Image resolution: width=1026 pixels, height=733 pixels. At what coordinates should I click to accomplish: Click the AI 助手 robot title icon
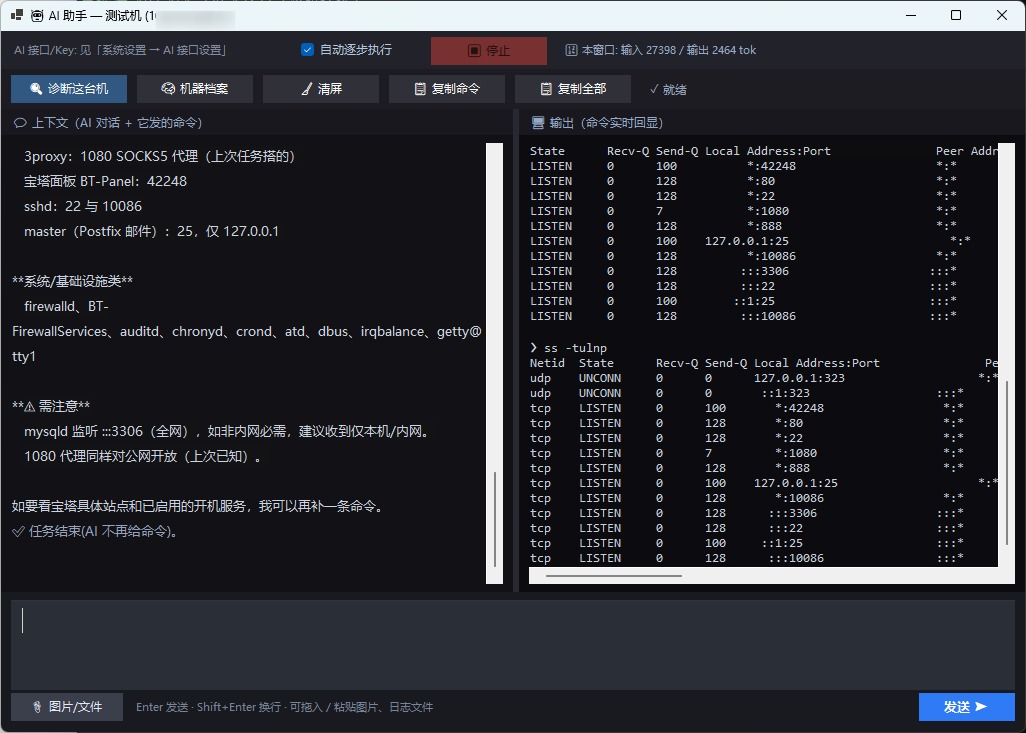click(x=37, y=16)
